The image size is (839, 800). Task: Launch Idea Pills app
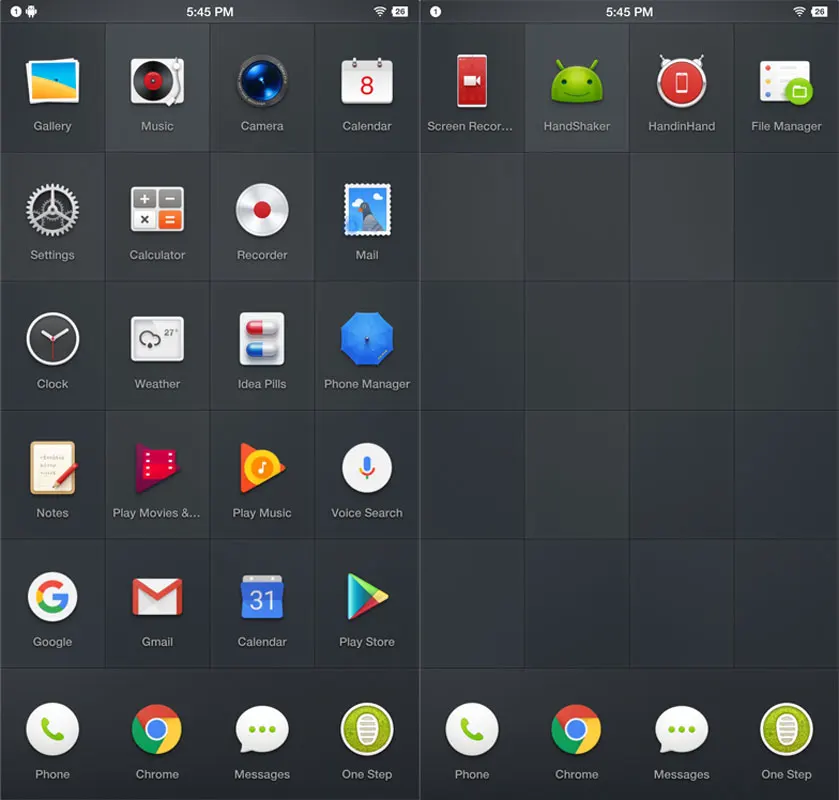coord(262,339)
